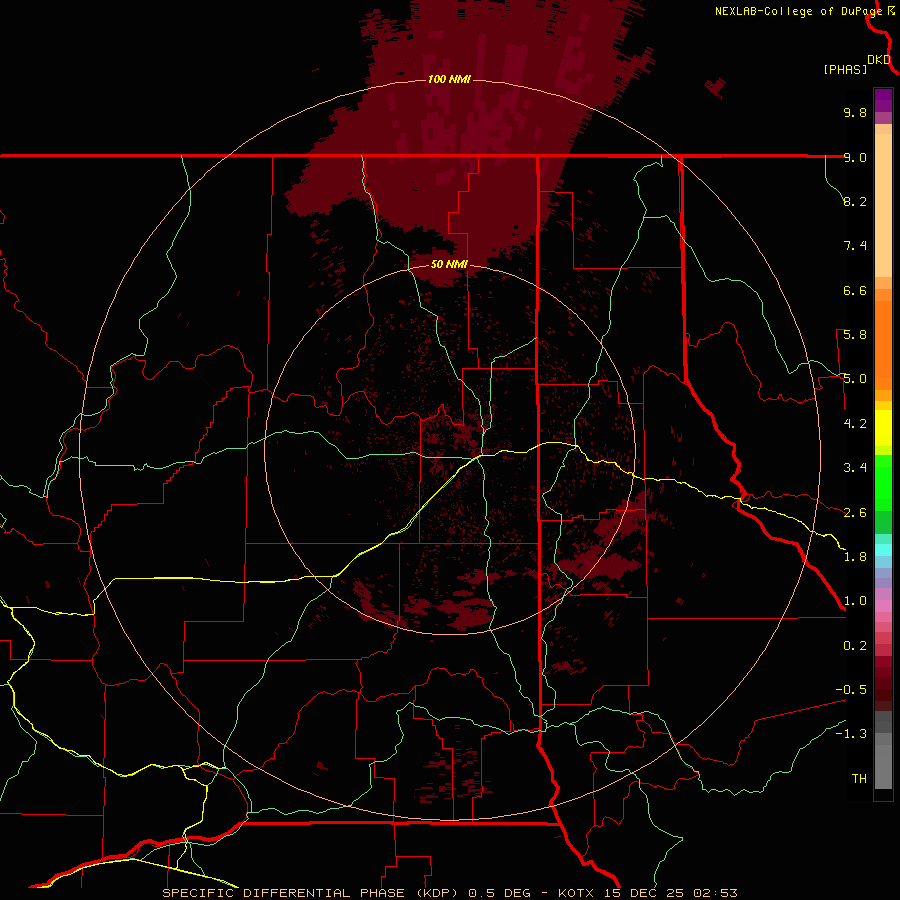Click the 100 NMI range ring label
The image size is (900, 900).
point(449,79)
